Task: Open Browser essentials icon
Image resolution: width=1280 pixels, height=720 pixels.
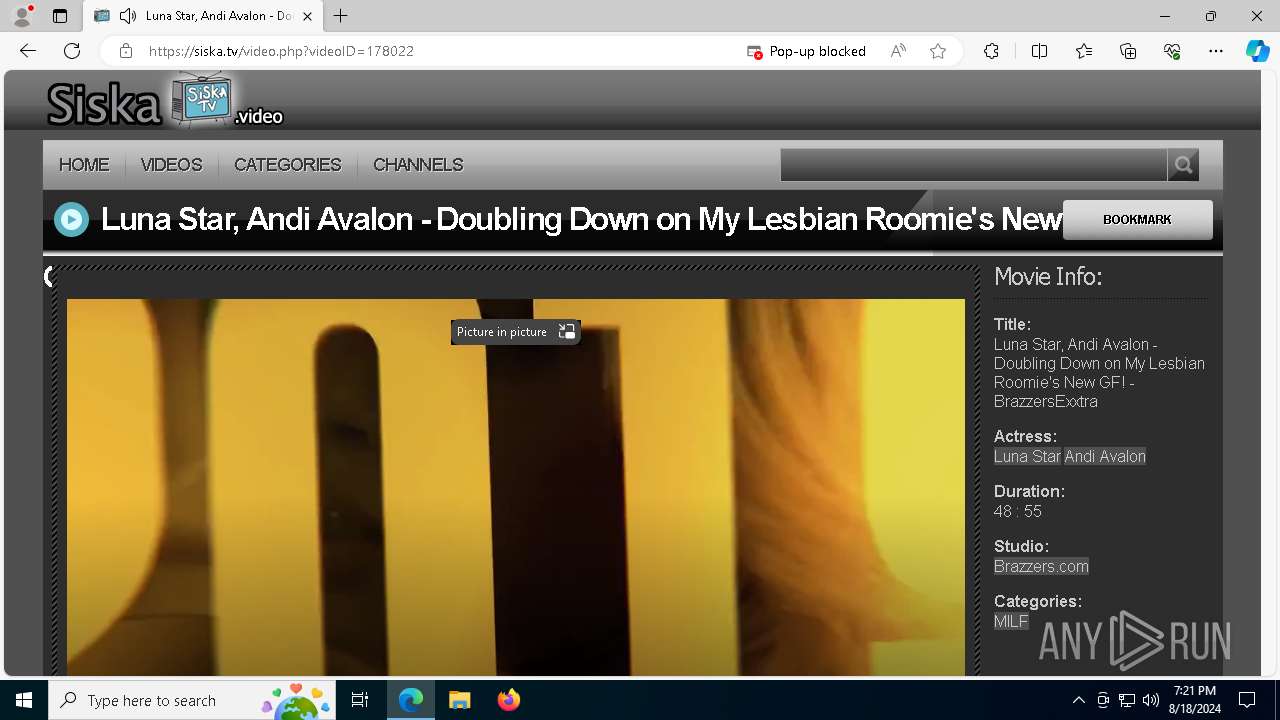Action: coord(1172,51)
